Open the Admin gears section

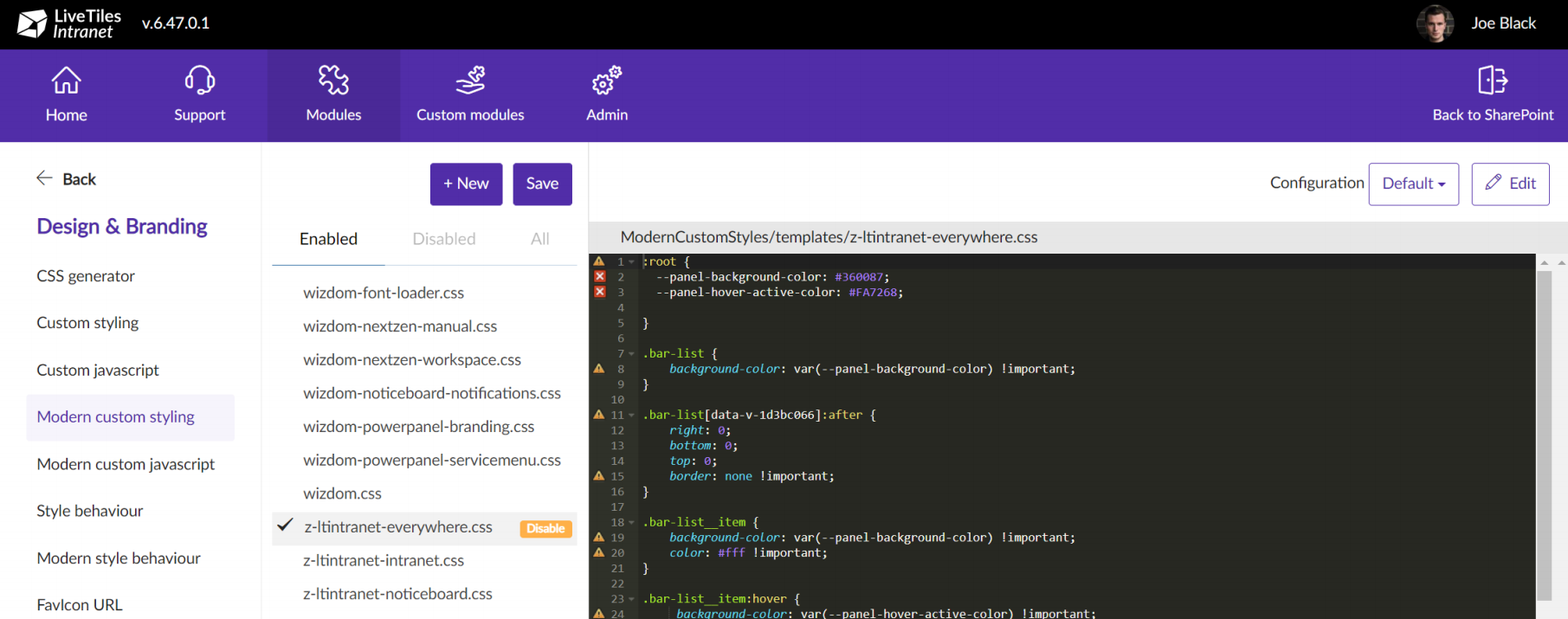607,95
